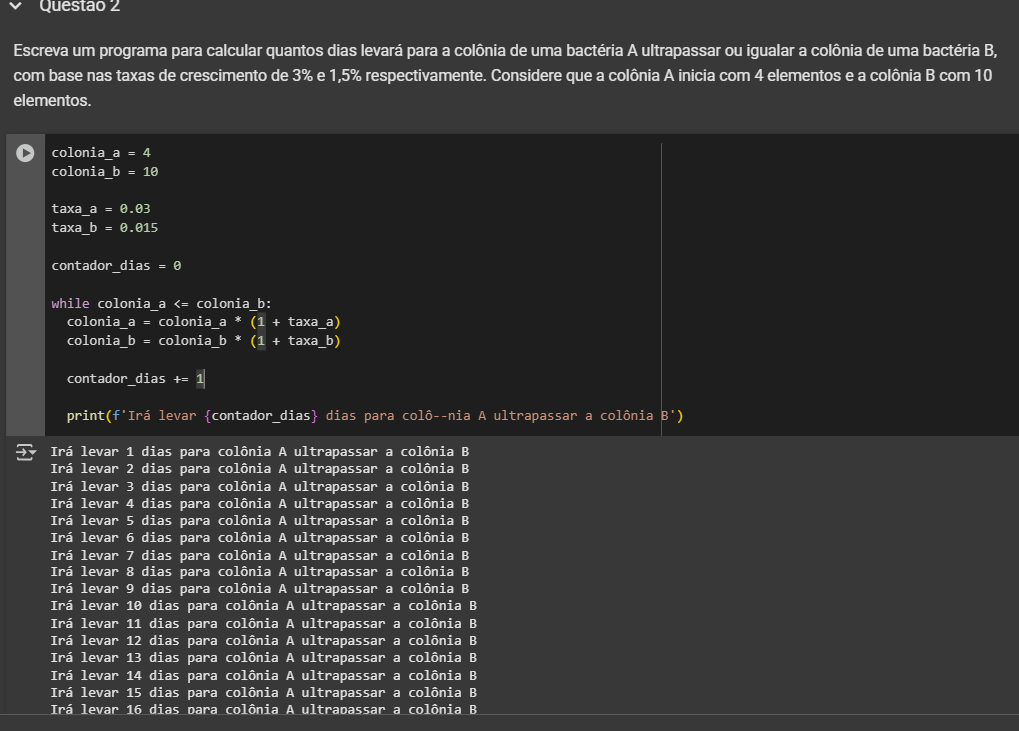The height and width of the screenshot is (731, 1019).
Task: Place cursor on line 'colonia_b = 10'
Action: tap(105, 172)
